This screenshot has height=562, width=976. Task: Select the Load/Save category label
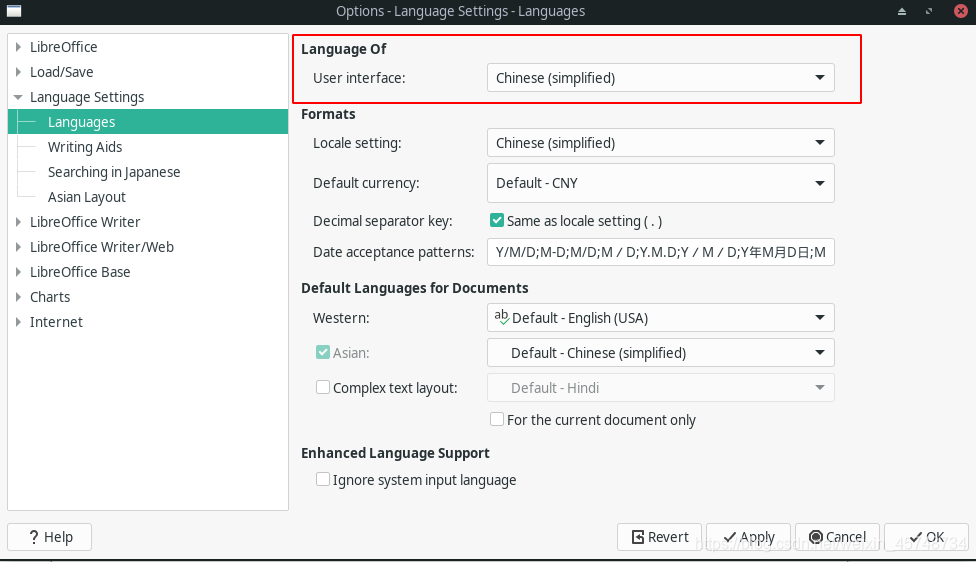(x=62, y=72)
